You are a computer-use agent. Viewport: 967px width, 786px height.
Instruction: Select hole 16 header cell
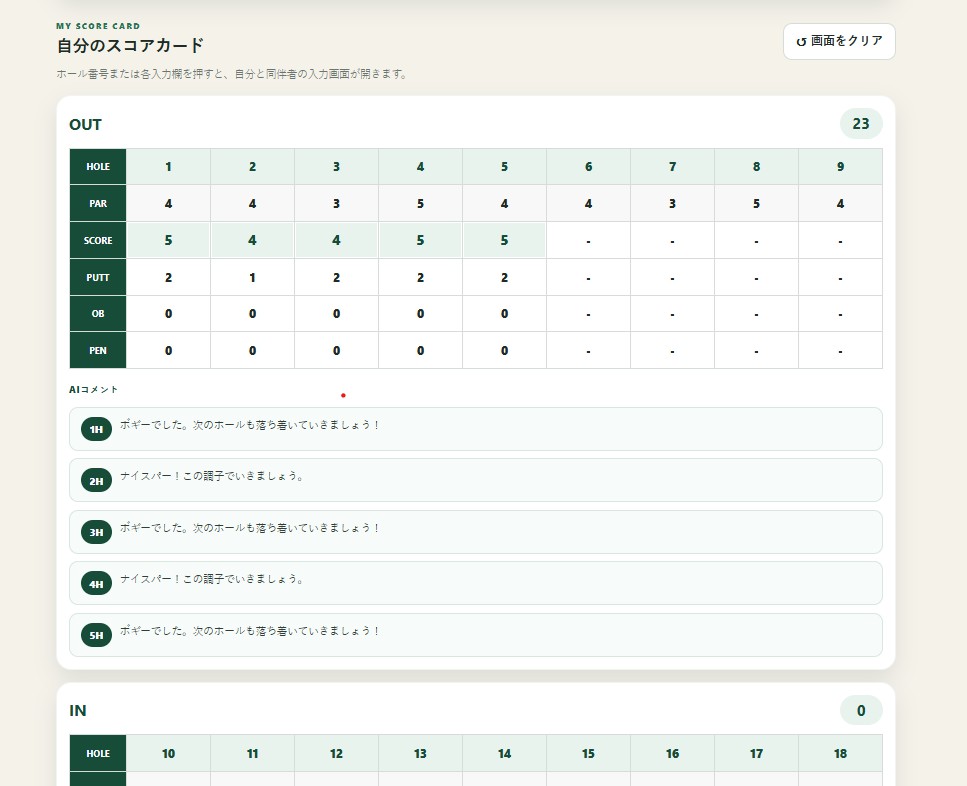(x=672, y=753)
